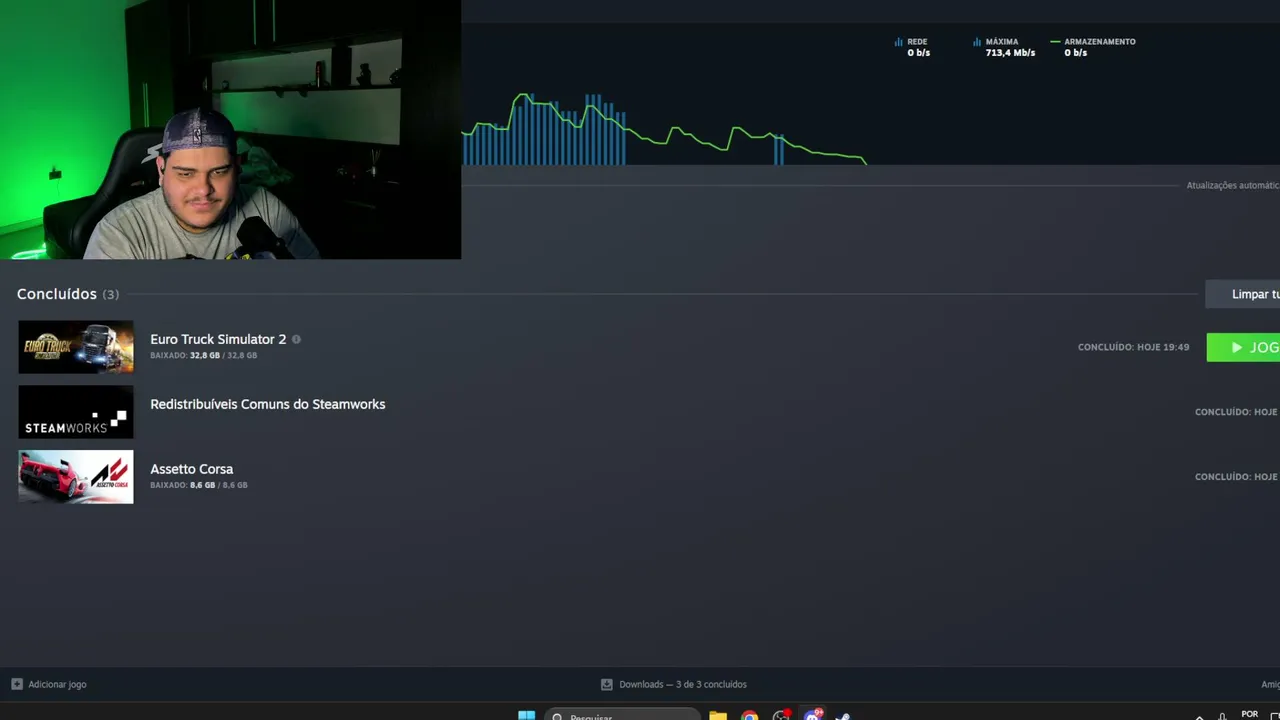Image resolution: width=1280 pixels, height=720 pixels.
Task: Click the MÁXIMA 713,4 Mb/s peak stat
Action: (1004, 47)
